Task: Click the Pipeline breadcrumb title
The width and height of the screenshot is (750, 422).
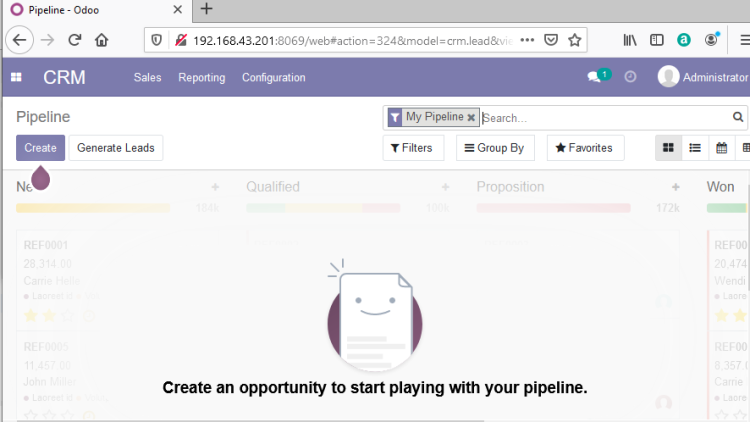Action: (x=43, y=117)
